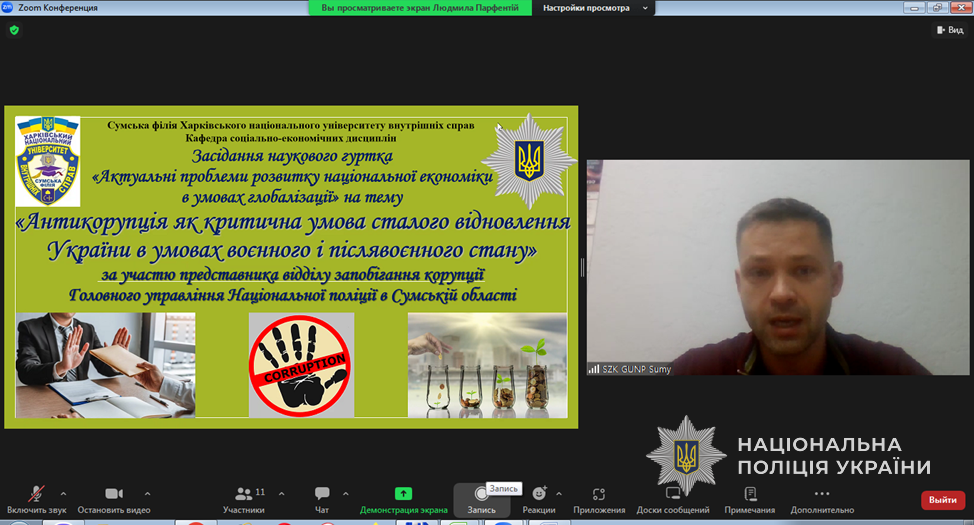The height and width of the screenshot is (525, 974).
Task: Stop the camera with Остановить видео
Action: coord(113,499)
